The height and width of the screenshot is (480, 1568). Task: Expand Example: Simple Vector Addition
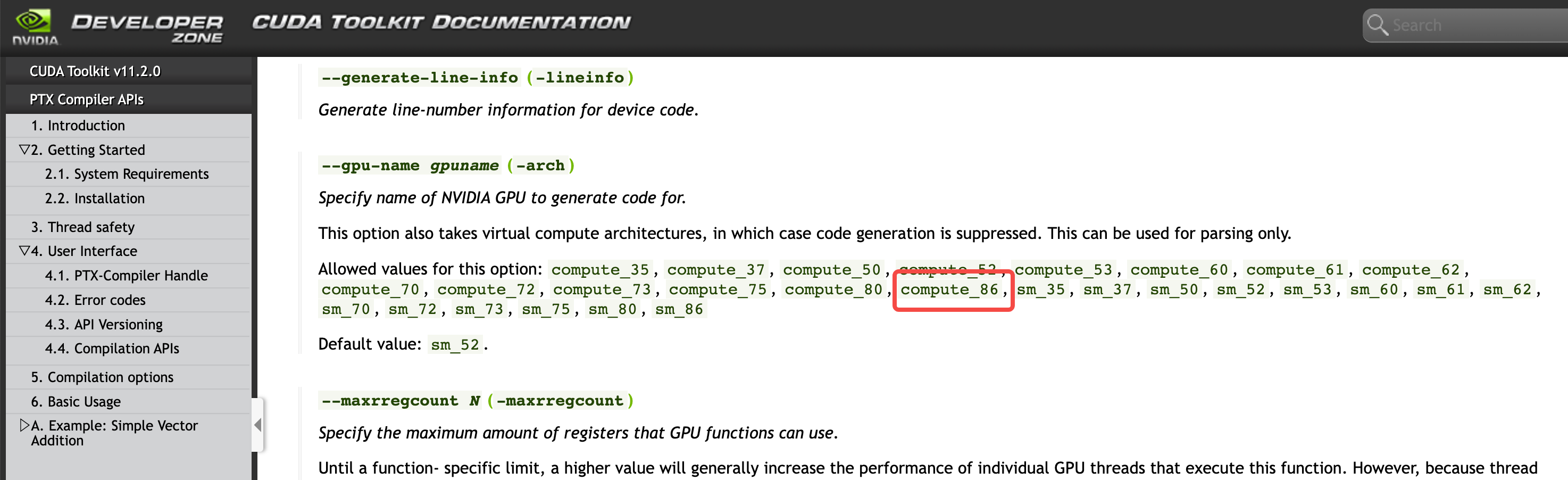[24, 425]
